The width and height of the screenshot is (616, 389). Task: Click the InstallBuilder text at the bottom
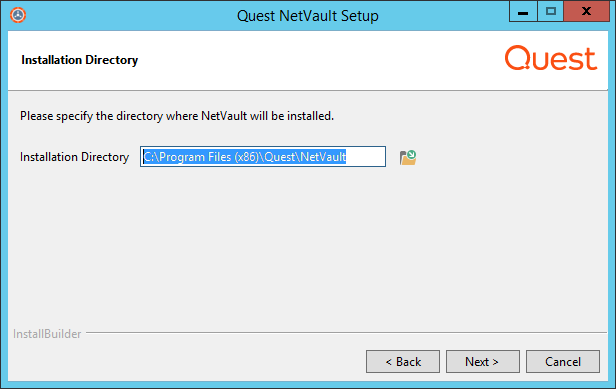click(x=47, y=334)
